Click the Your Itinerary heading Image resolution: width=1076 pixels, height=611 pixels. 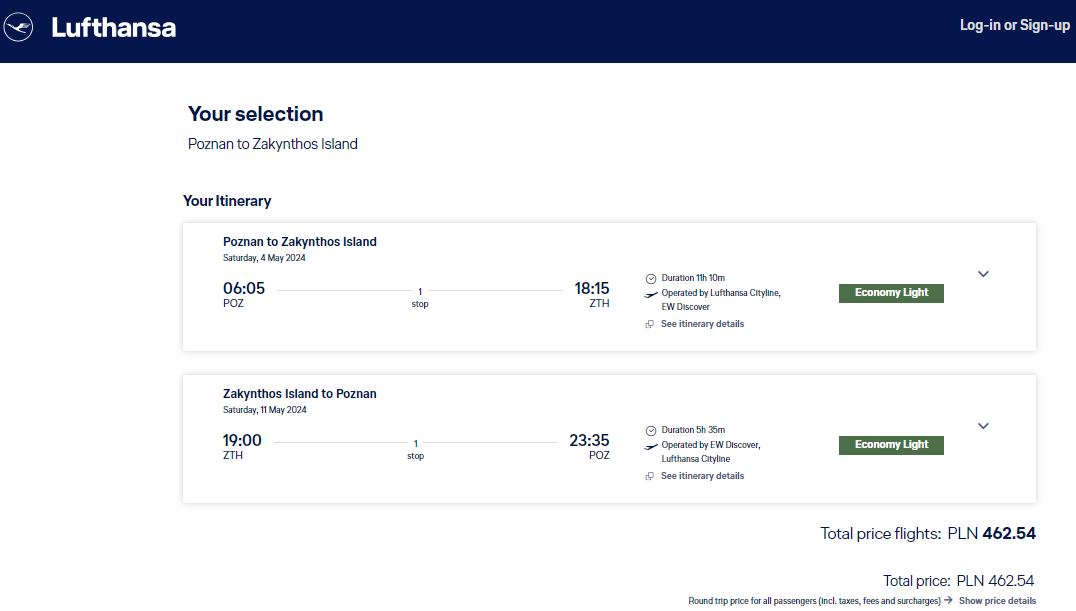(x=227, y=201)
